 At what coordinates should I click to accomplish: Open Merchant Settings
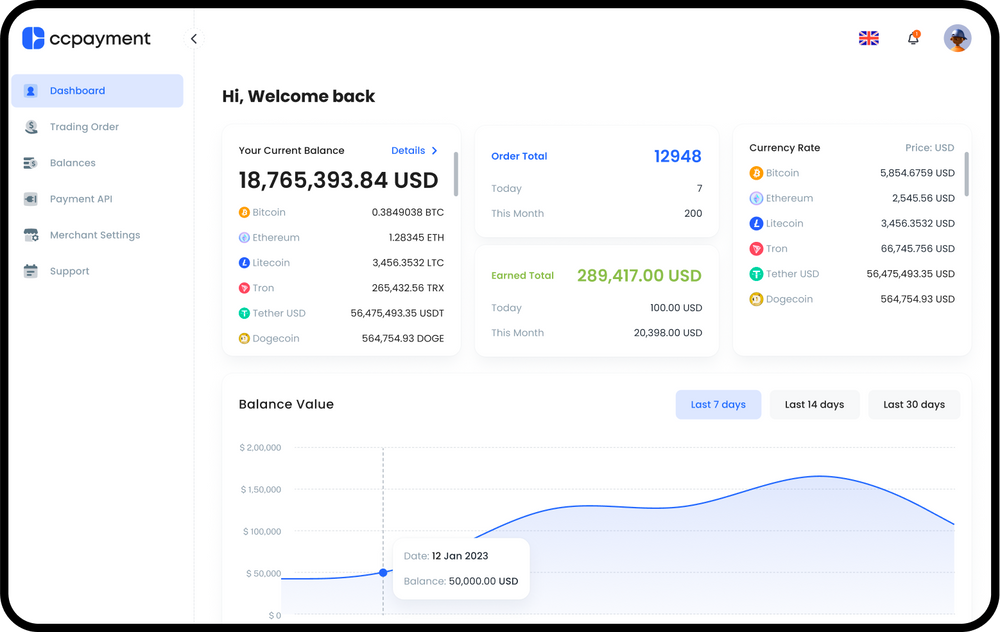coord(95,235)
